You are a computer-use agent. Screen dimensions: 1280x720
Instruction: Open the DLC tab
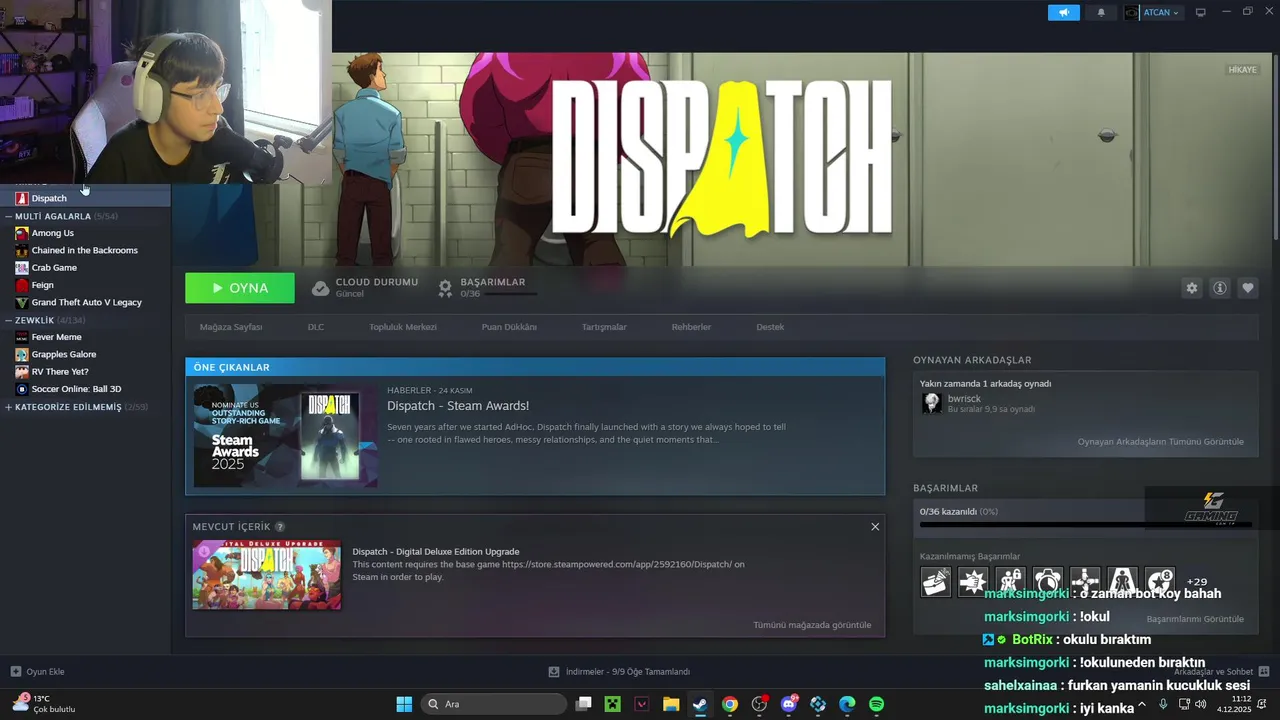[316, 327]
